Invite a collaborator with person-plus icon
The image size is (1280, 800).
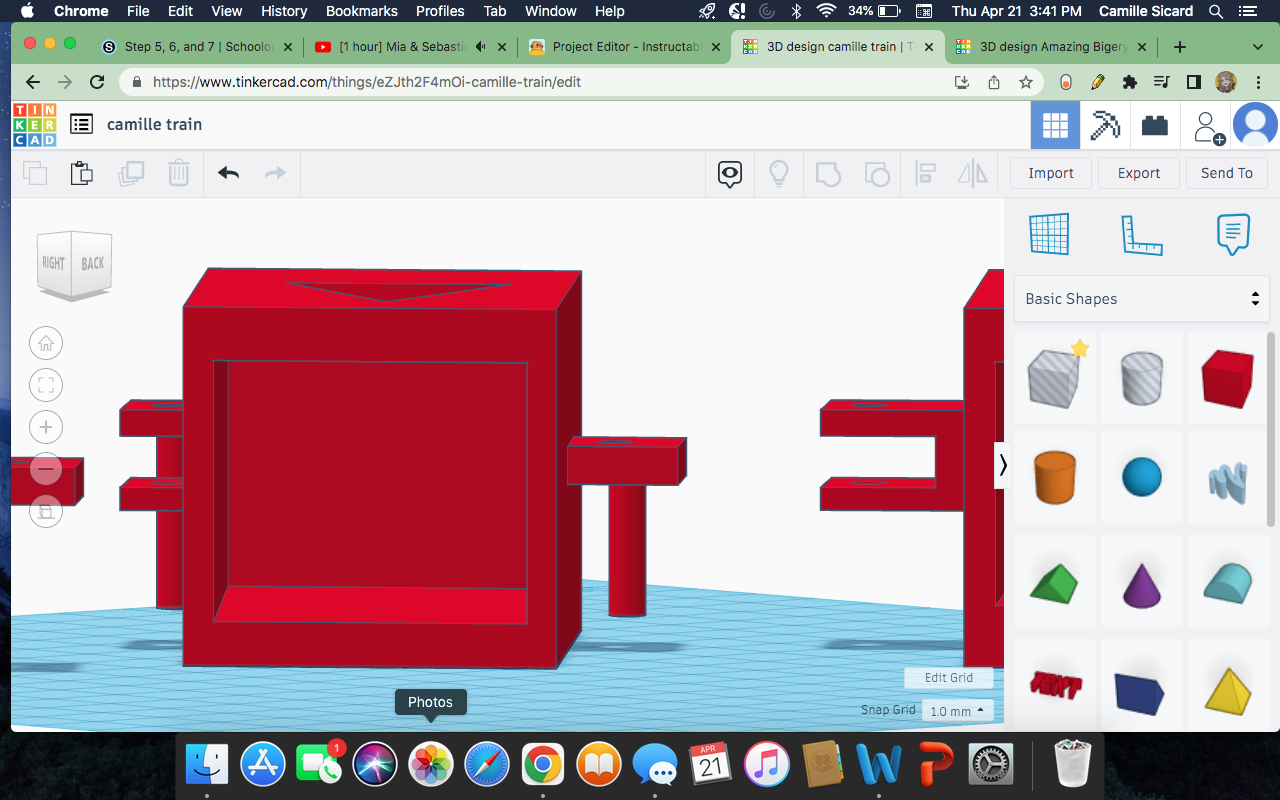[x=1208, y=126]
